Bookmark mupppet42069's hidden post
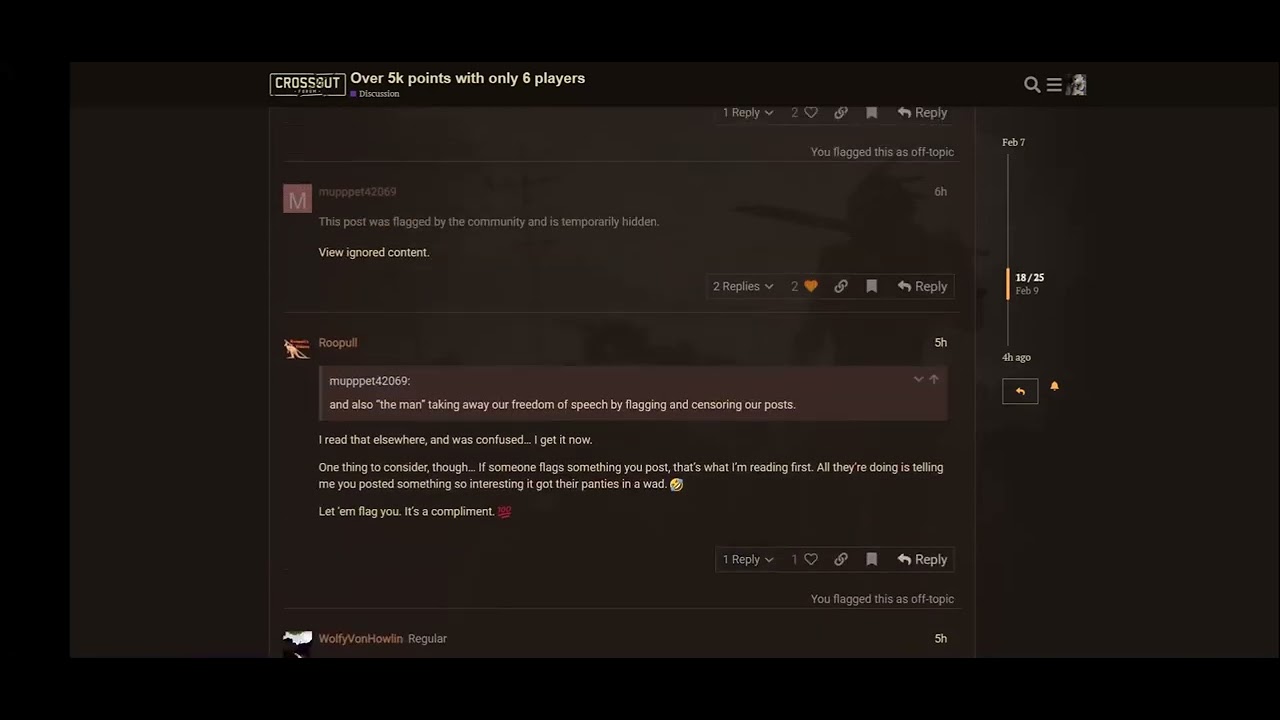The width and height of the screenshot is (1280, 720). [x=871, y=287]
